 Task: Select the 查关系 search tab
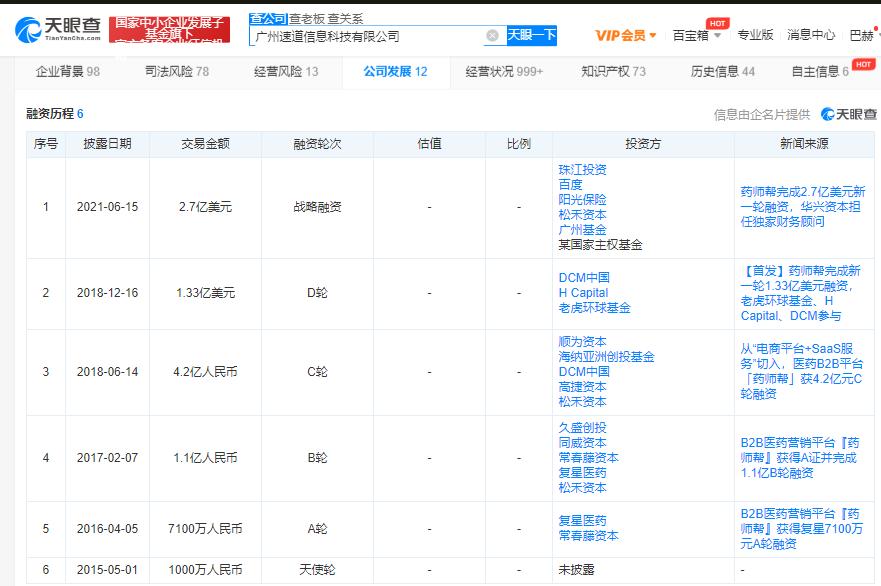pos(346,19)
